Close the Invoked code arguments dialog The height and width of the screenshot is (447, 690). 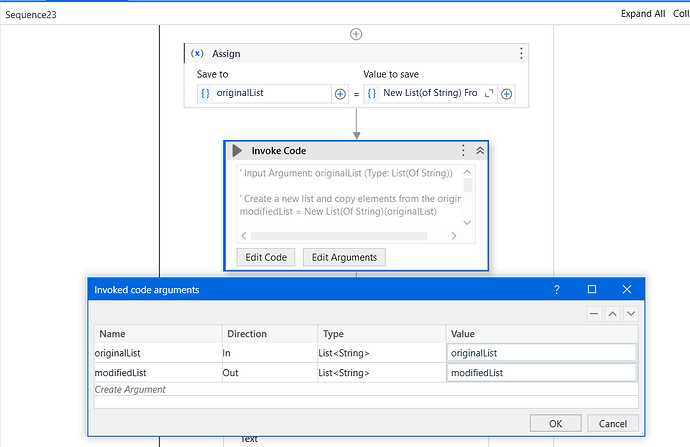click(x=627, y=289)
